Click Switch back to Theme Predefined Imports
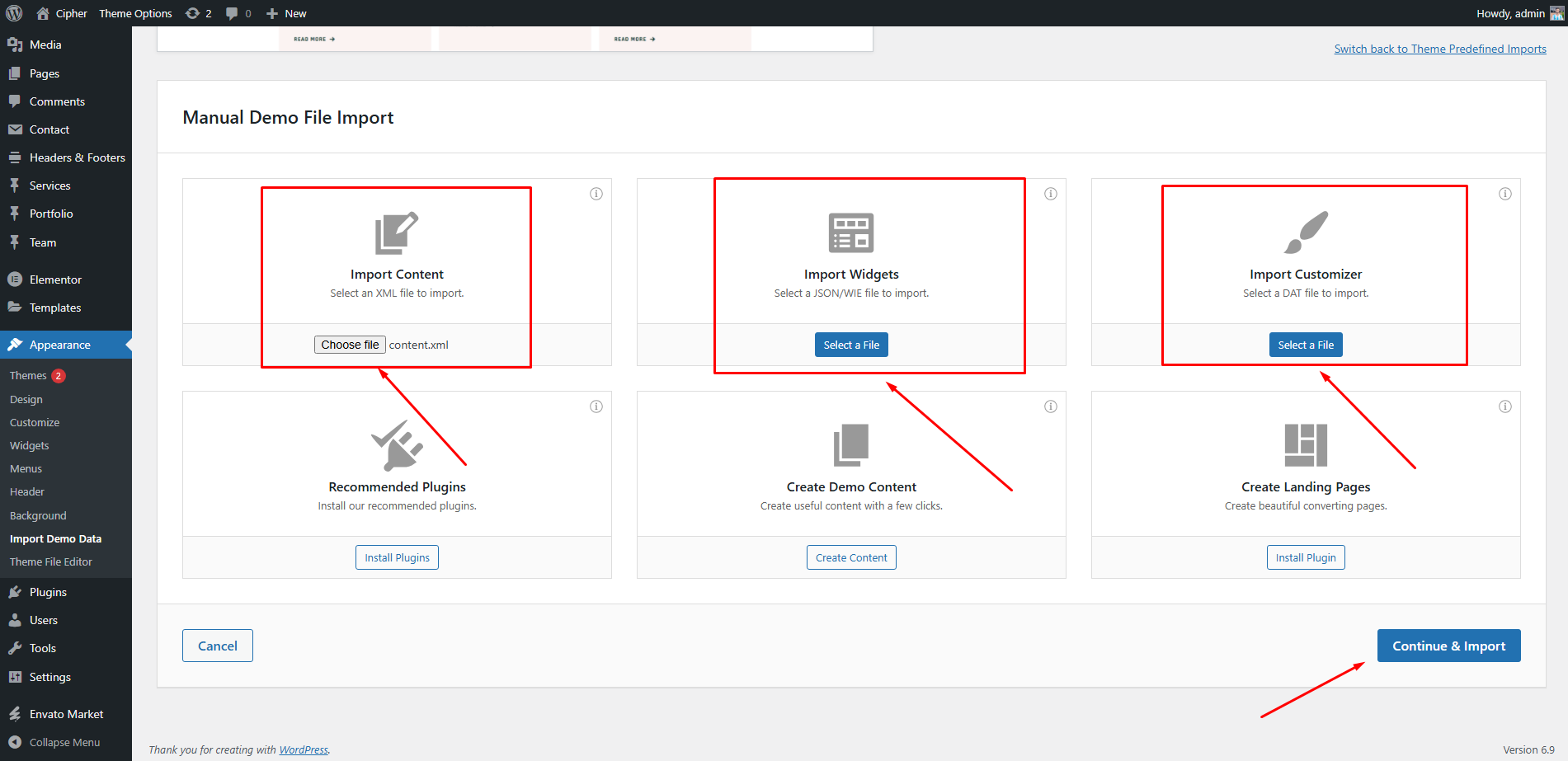1568x761 pixels. click(1440, 49)
